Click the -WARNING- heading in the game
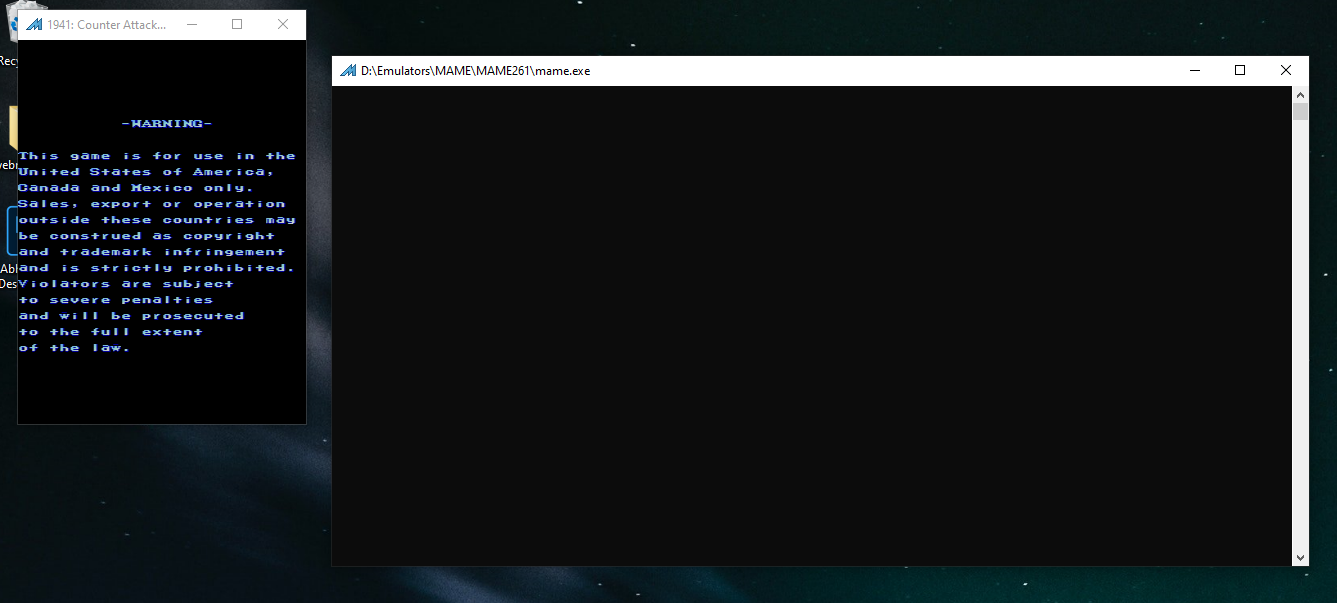Viewport: 1337px width, 603px height. (166, 124)
